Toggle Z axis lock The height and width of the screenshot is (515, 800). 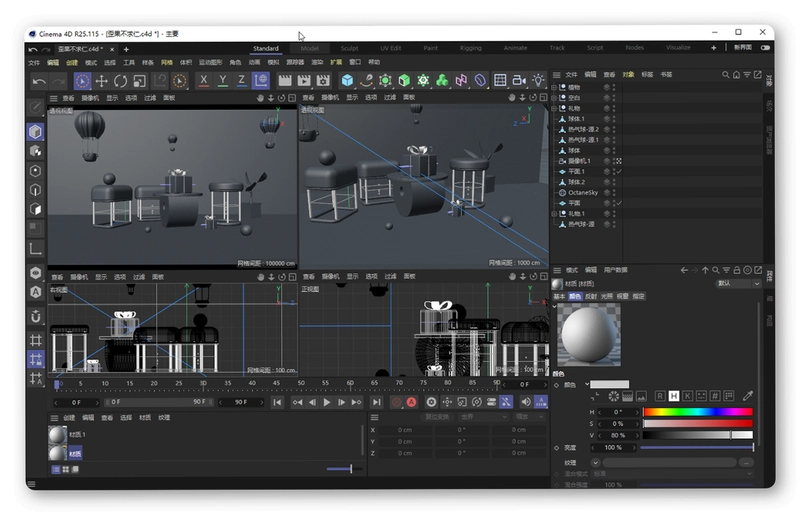pyautogui.click(x=241, y=81)
